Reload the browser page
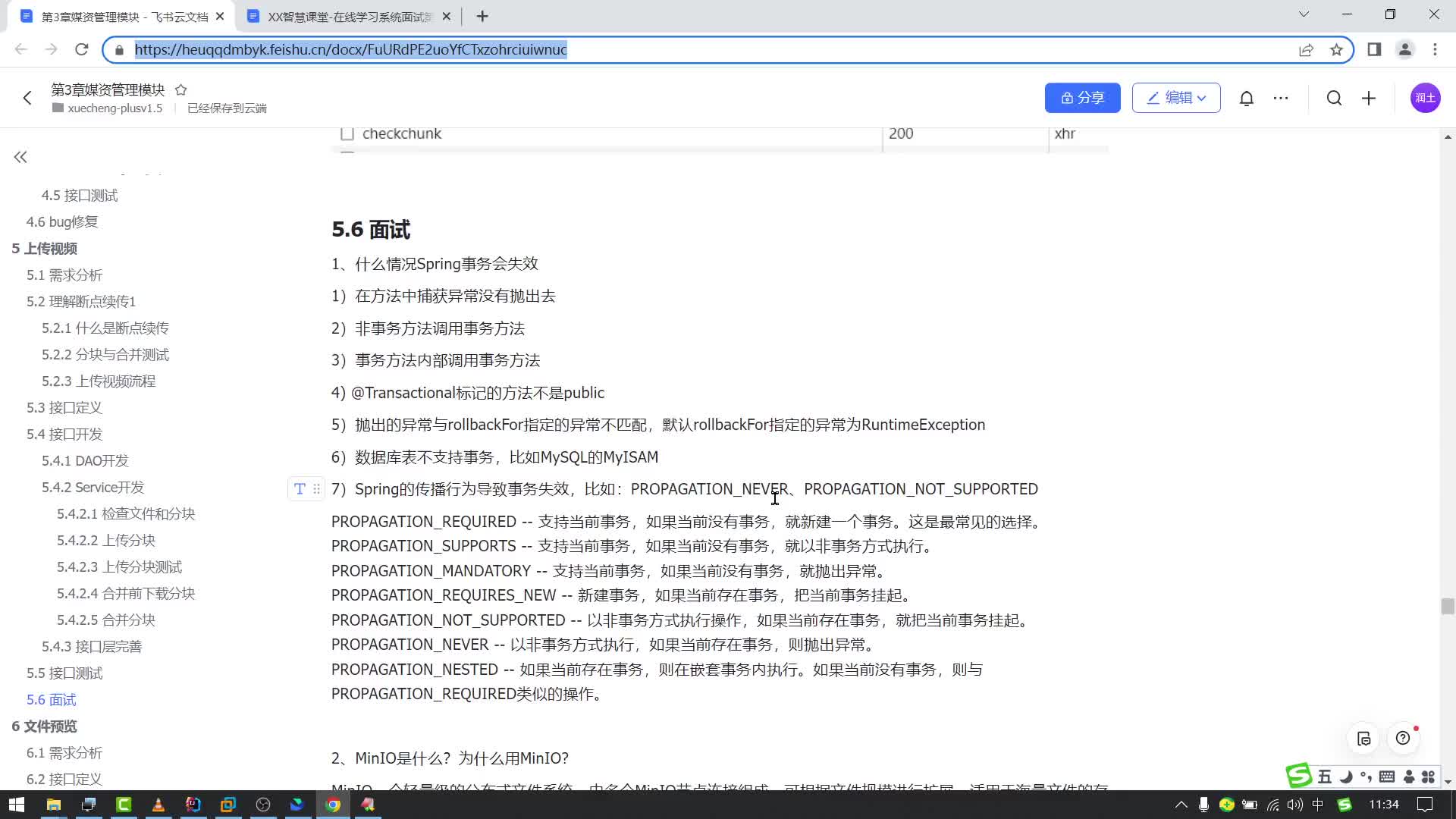The width and height of the screenshot is (1456, 819). (82, 49)
